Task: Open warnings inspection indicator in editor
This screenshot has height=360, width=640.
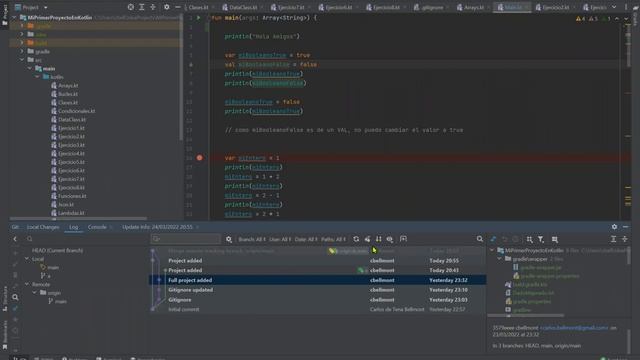Action: click(x=593, y=19)
